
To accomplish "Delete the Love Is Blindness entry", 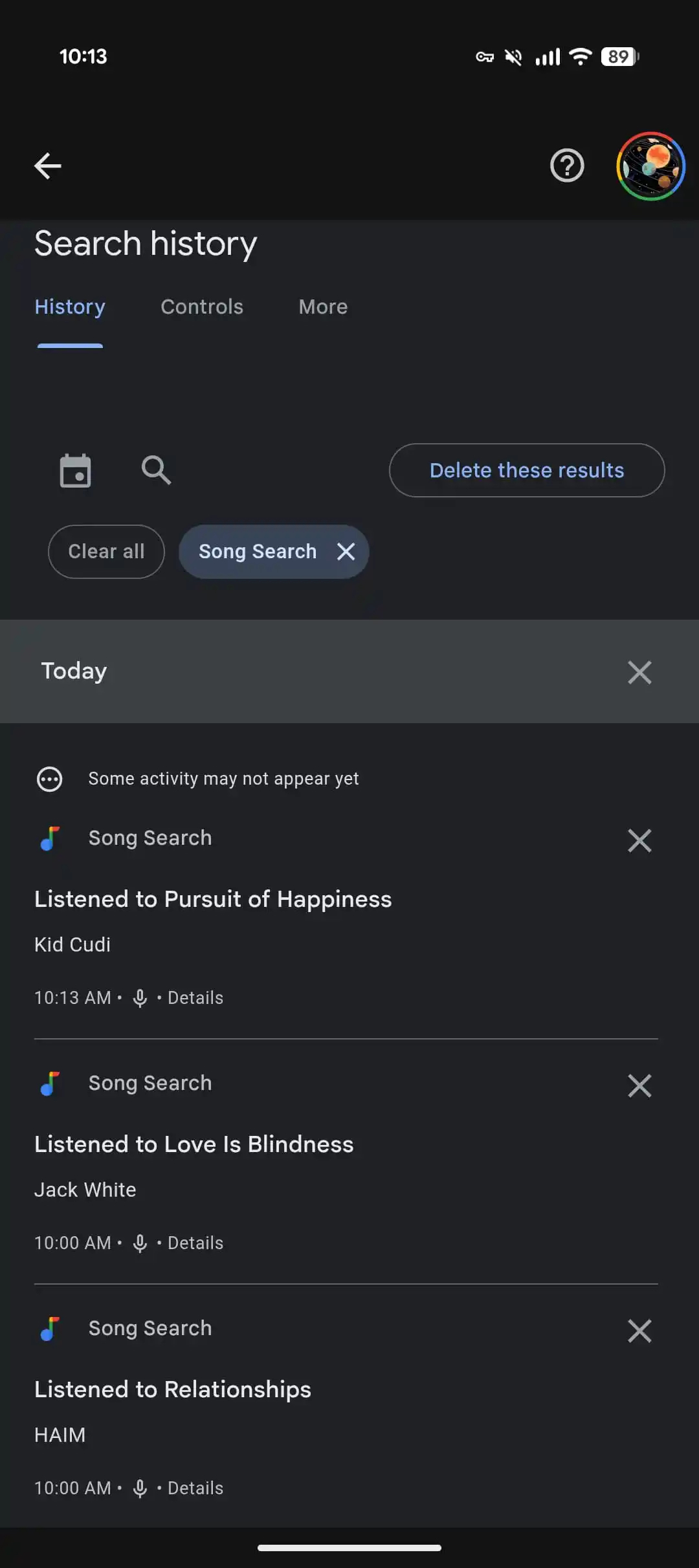I will [639, 1085].
